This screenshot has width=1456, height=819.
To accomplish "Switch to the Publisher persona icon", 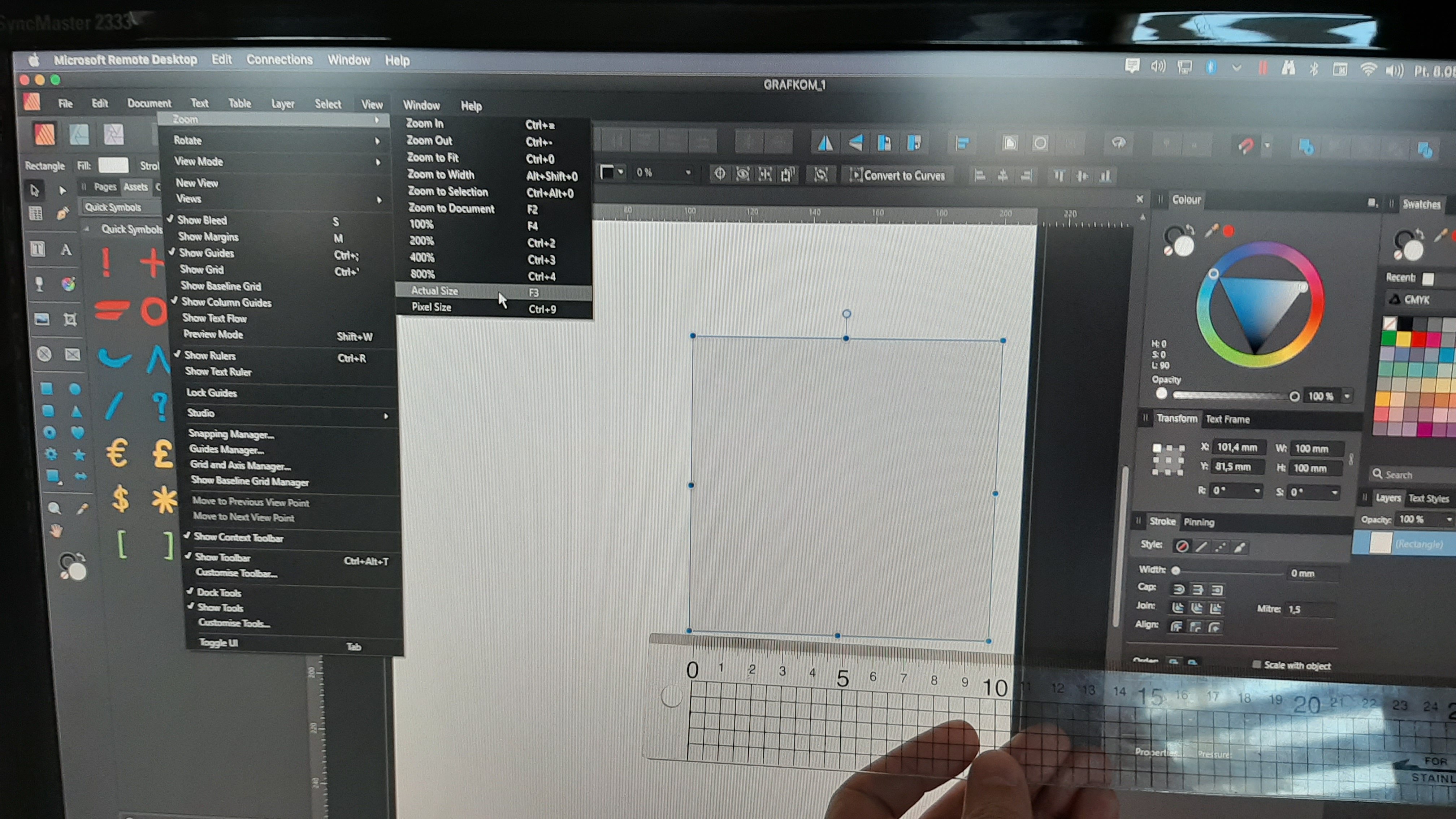I will tap(44, 135).
